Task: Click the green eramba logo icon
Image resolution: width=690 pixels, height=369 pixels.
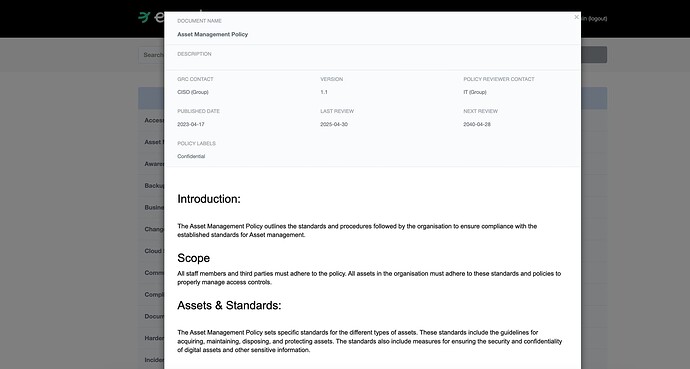Action: point(144,17)
